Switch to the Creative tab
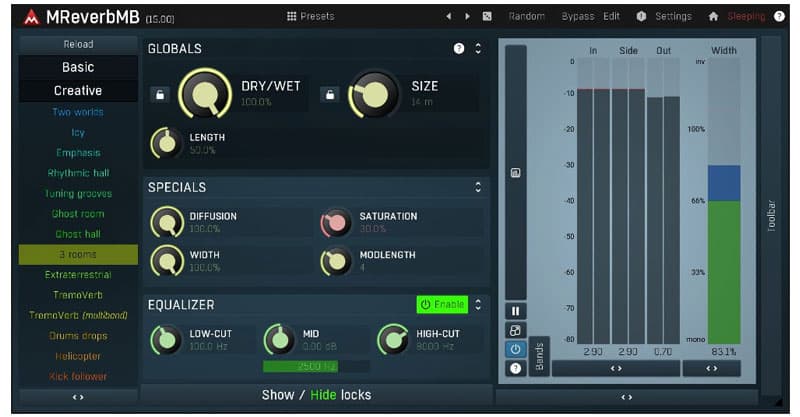 (x=78, y=90)
